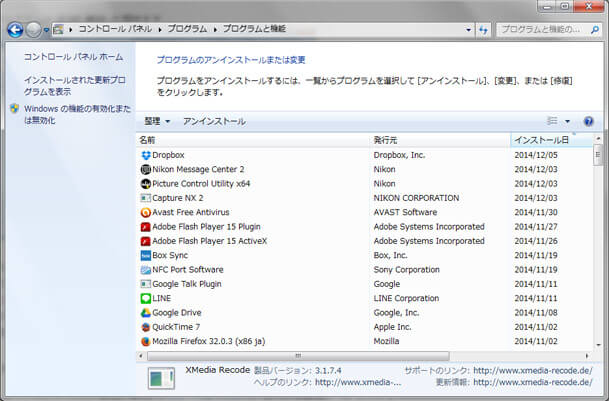Click the Mozilla Firefox icon

(x=146, y=342)
